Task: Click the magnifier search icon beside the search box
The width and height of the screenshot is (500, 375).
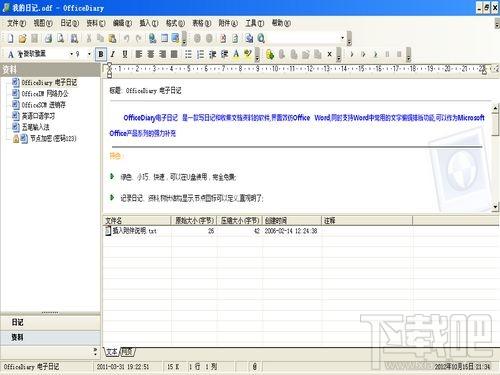Action: [x=261, y=39]
